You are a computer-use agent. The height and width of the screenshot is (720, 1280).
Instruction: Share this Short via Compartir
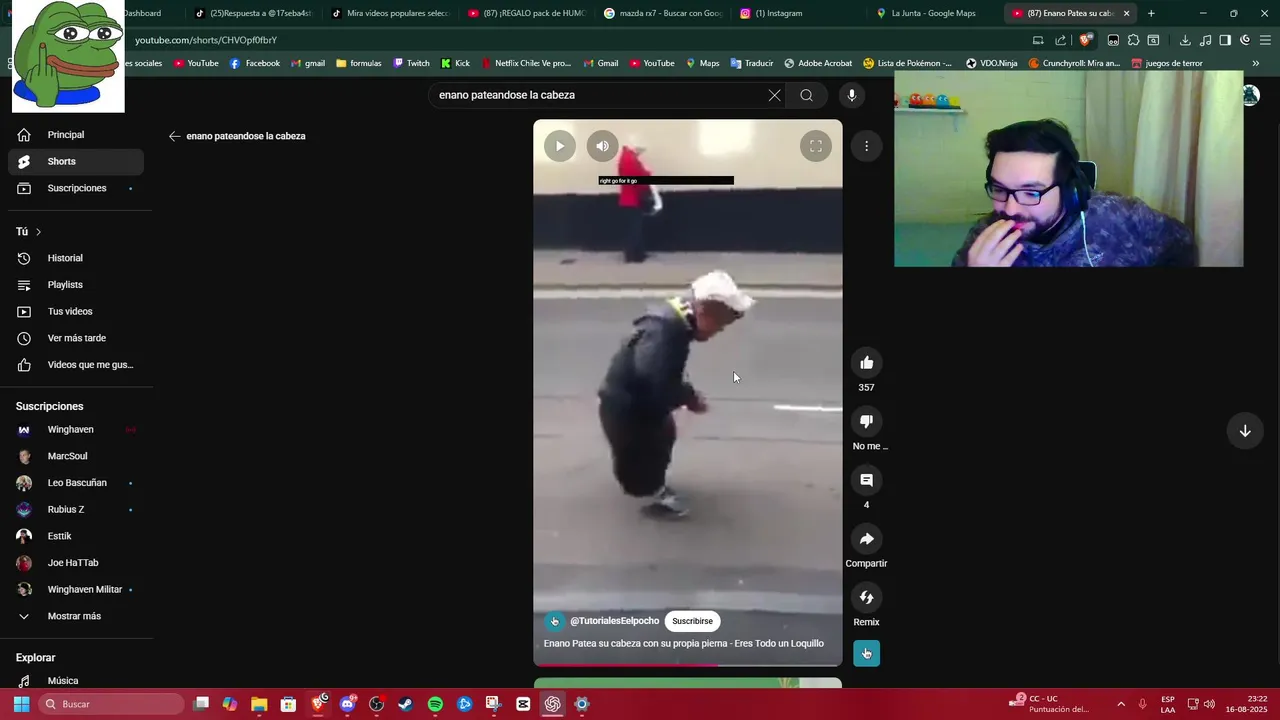pyautogui.click(x=866, y=539)
